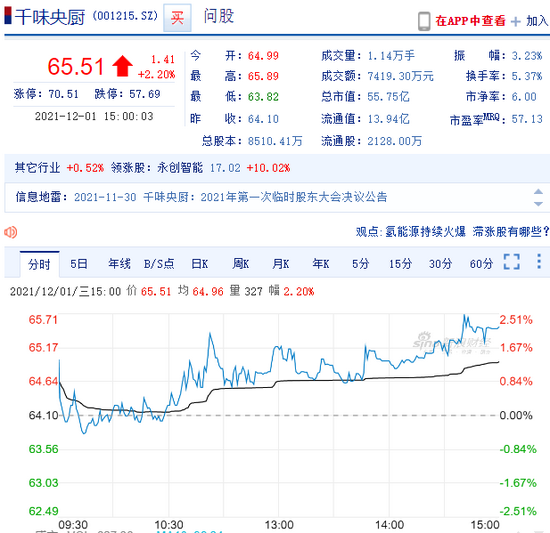
Task: Click the fullscreen chart icon
Action: (511, 262)
